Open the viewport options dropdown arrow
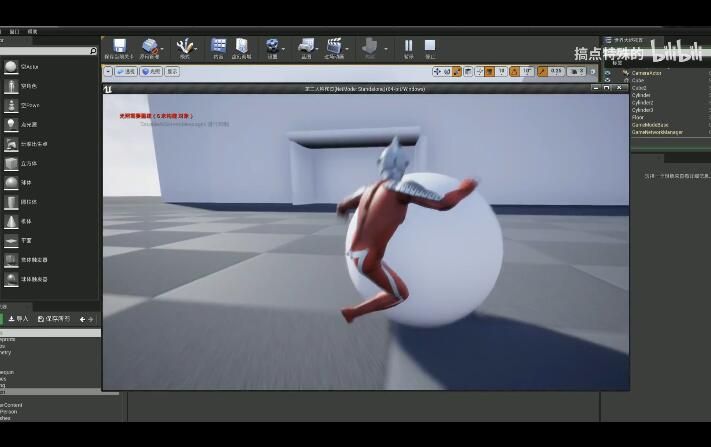The height and width of the screenshot is (447, 711). click(108, 72)
